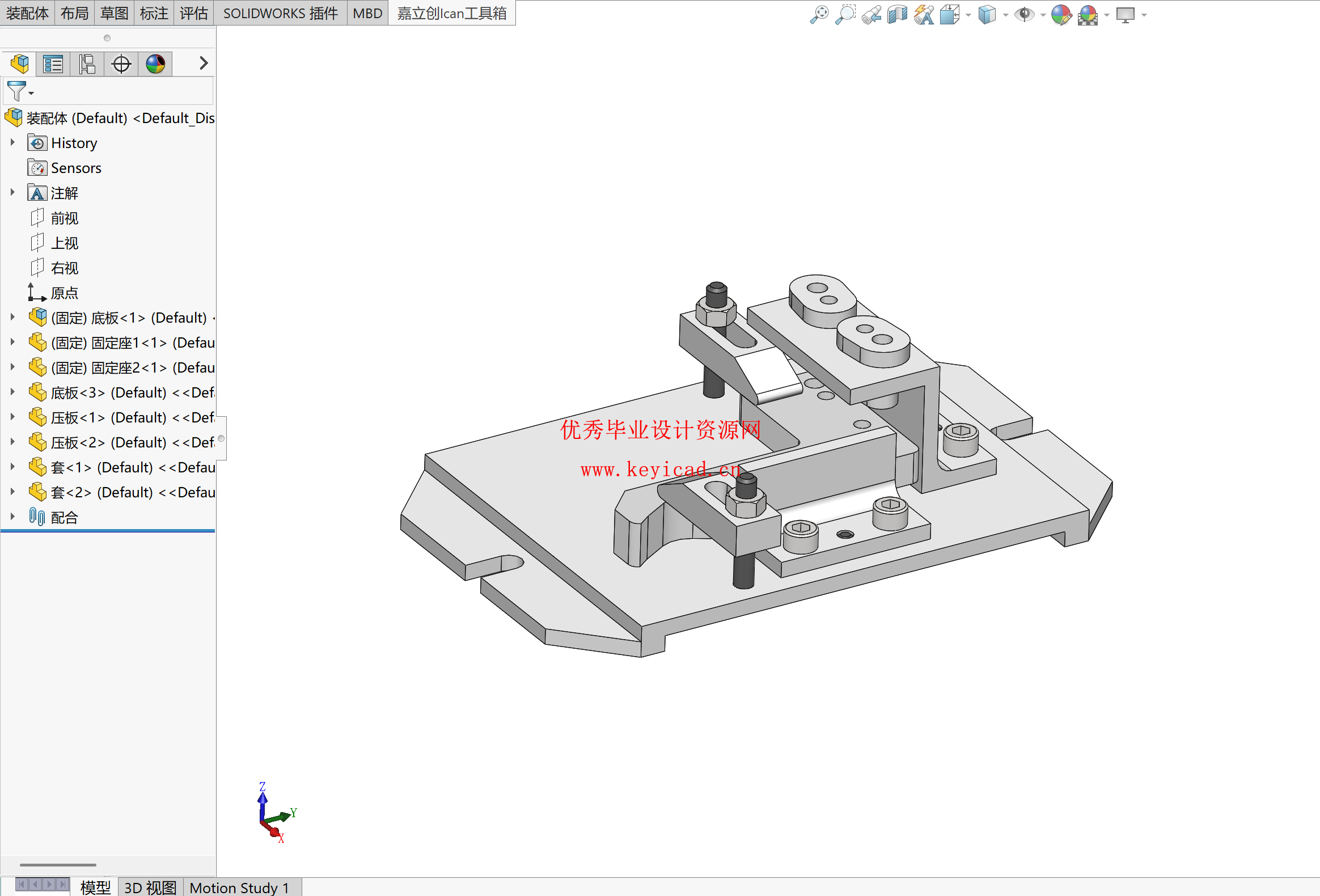Switch to the ConfigurationManager tab
Image resolution: width=1320 pixels, height=896 pixels.
coord(87,64)
